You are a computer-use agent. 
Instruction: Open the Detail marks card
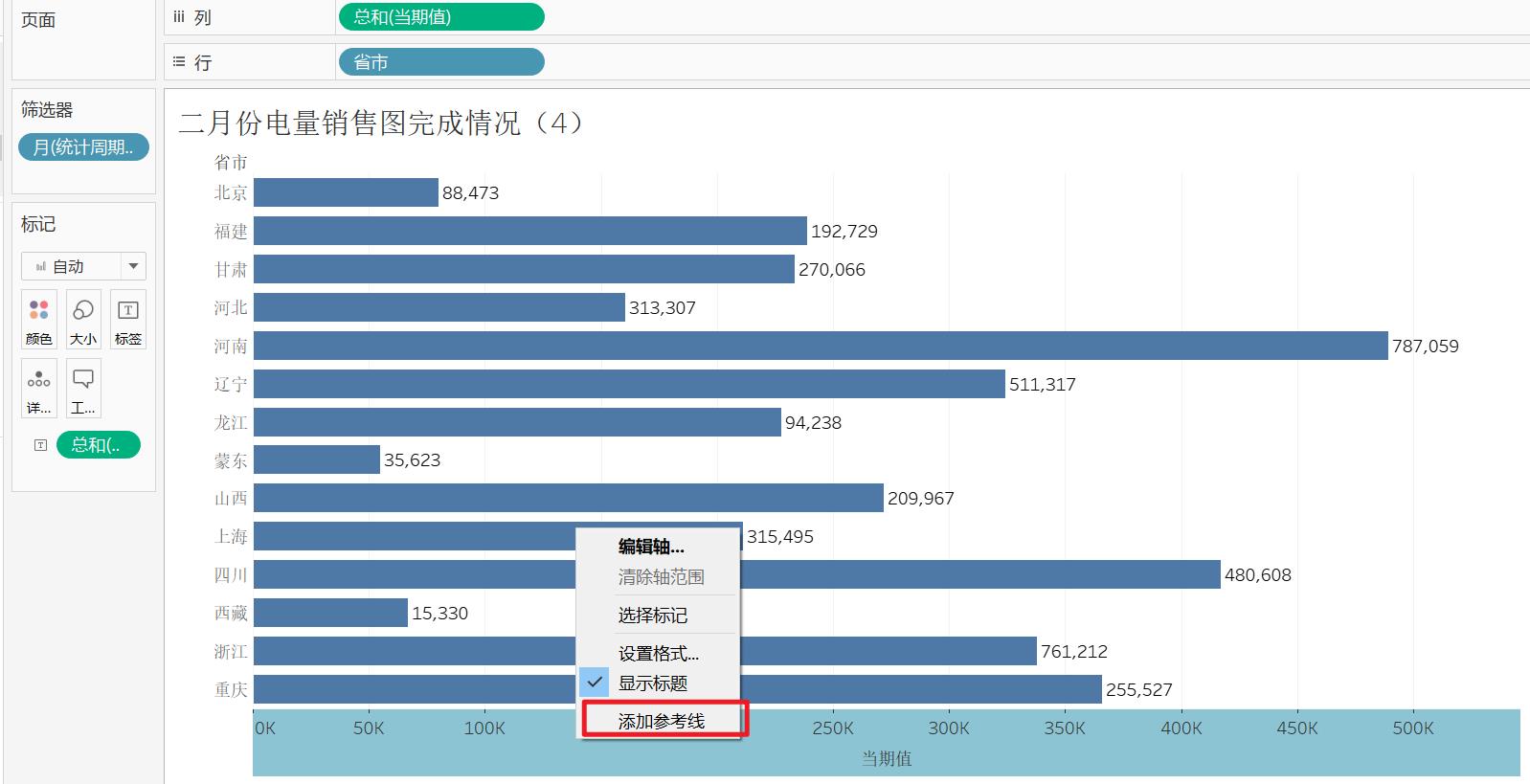pyautogui.click(x=39, y=389)
